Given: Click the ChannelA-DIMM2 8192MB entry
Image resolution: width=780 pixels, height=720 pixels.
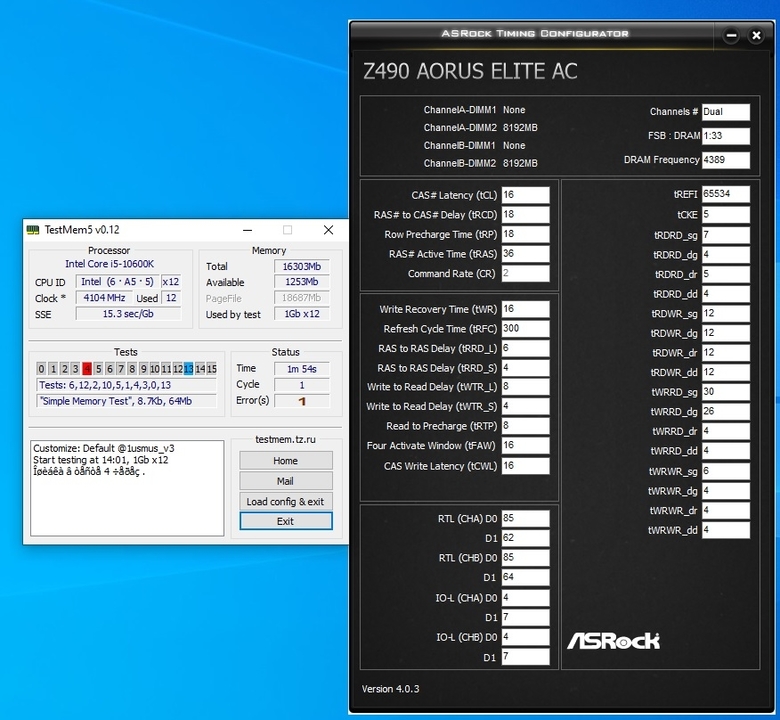Looking at the screenshot, I should (x=481, y=128).
